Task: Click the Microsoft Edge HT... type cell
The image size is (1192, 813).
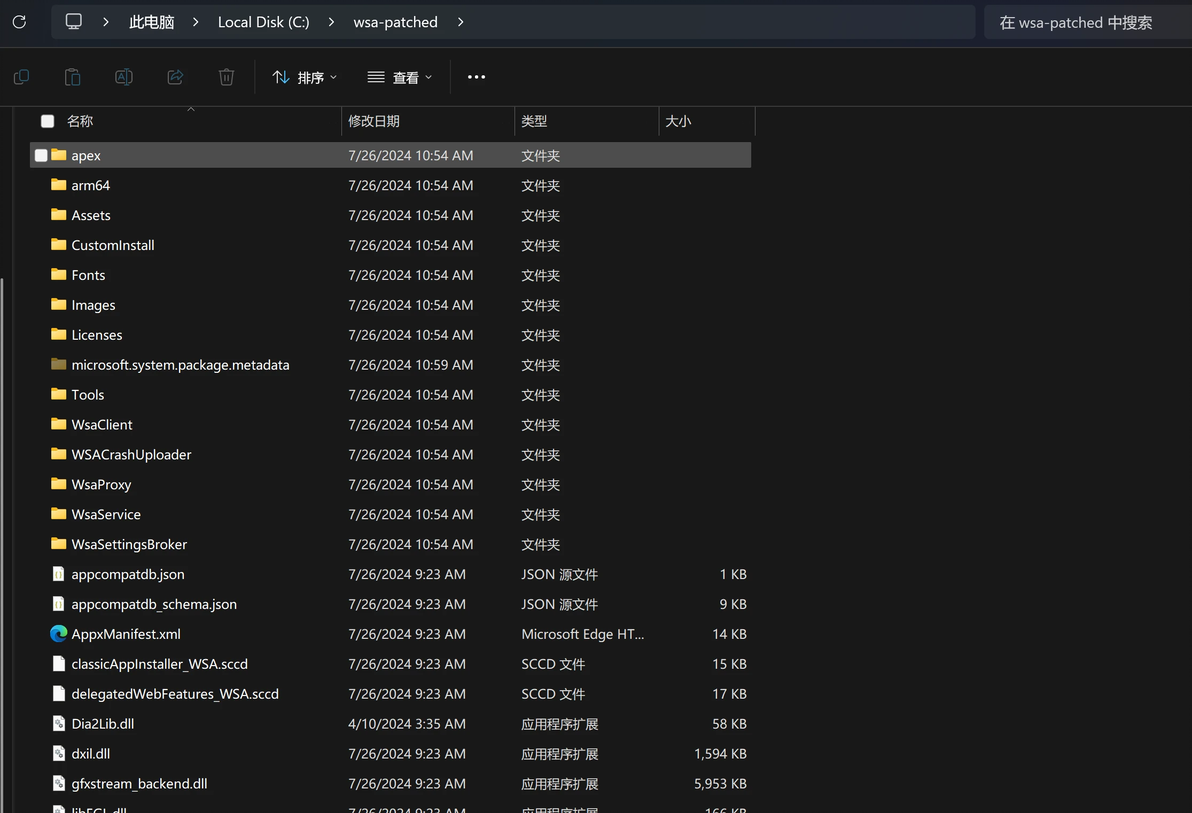Action: pyautogui.click(x=582, y=634)
